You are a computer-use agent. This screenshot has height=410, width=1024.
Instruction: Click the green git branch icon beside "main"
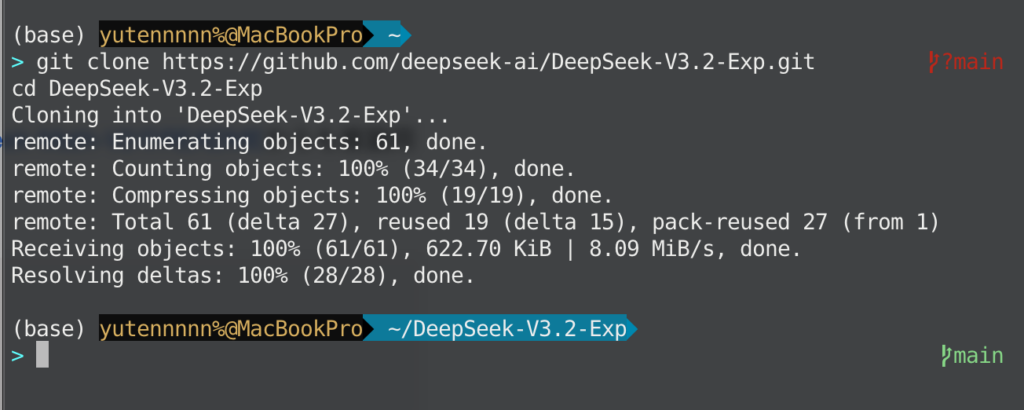coord(946,355)
